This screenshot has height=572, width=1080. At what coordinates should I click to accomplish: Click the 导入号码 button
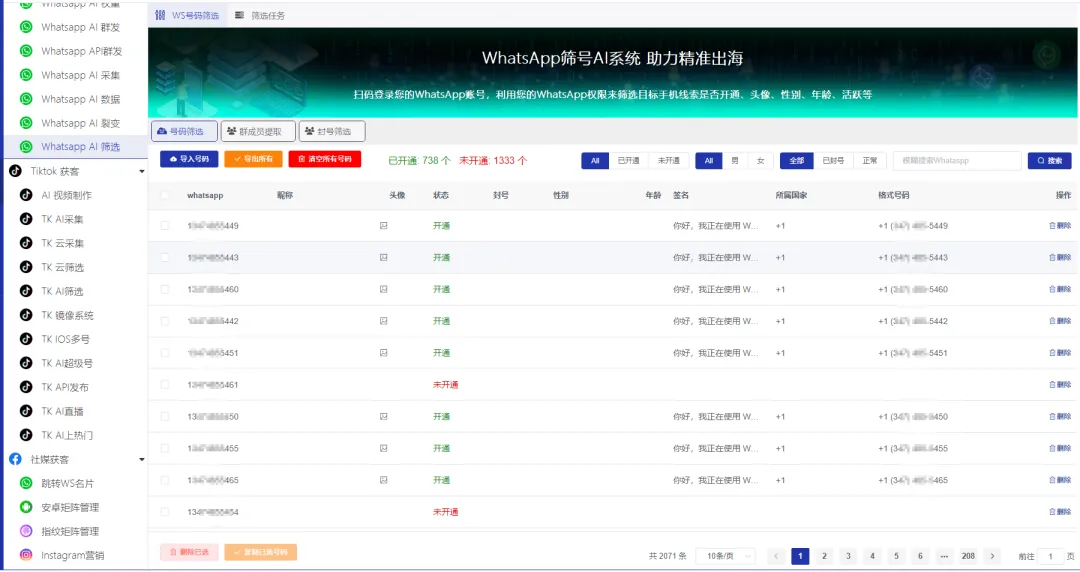(189, 159)
